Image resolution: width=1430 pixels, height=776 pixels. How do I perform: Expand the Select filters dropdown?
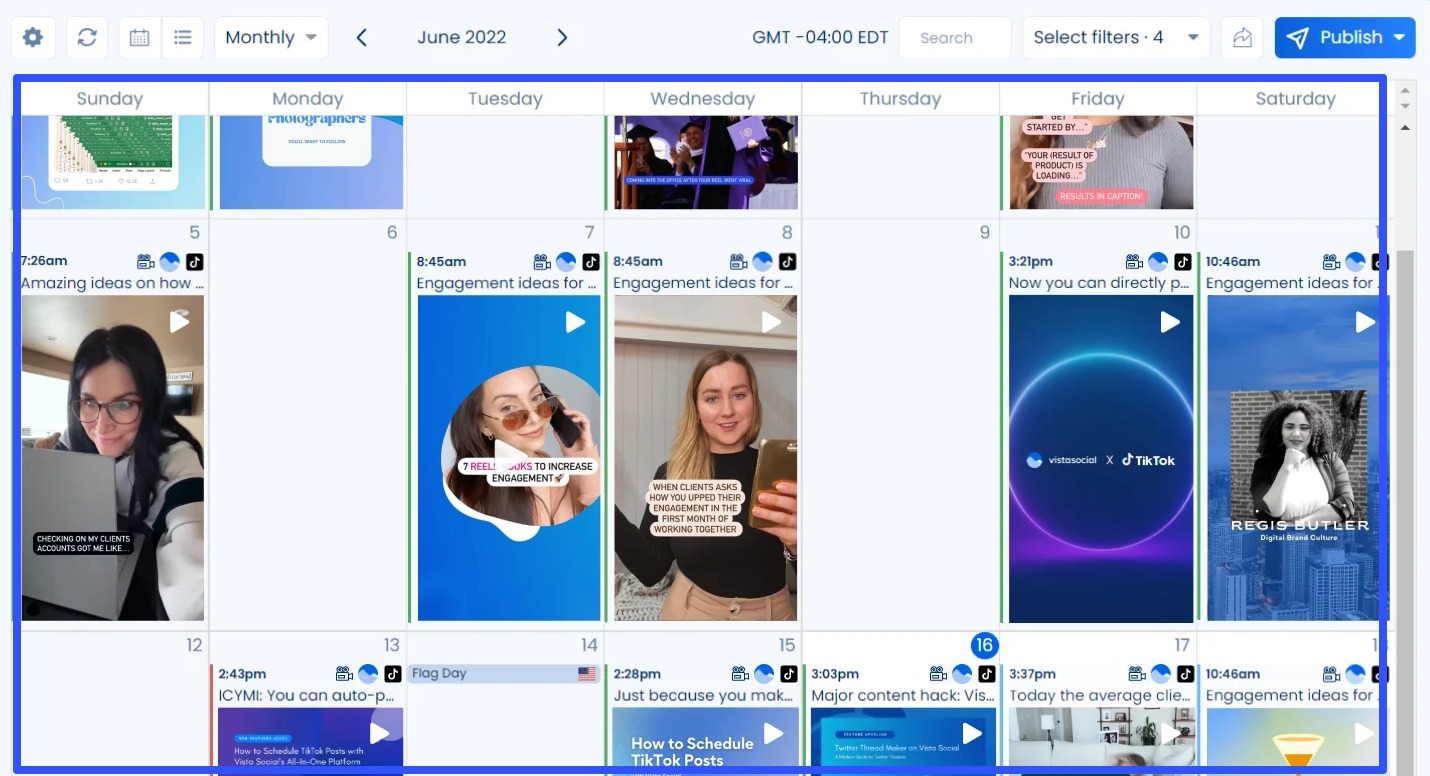pyautogui.click(x=1115, y=38)
